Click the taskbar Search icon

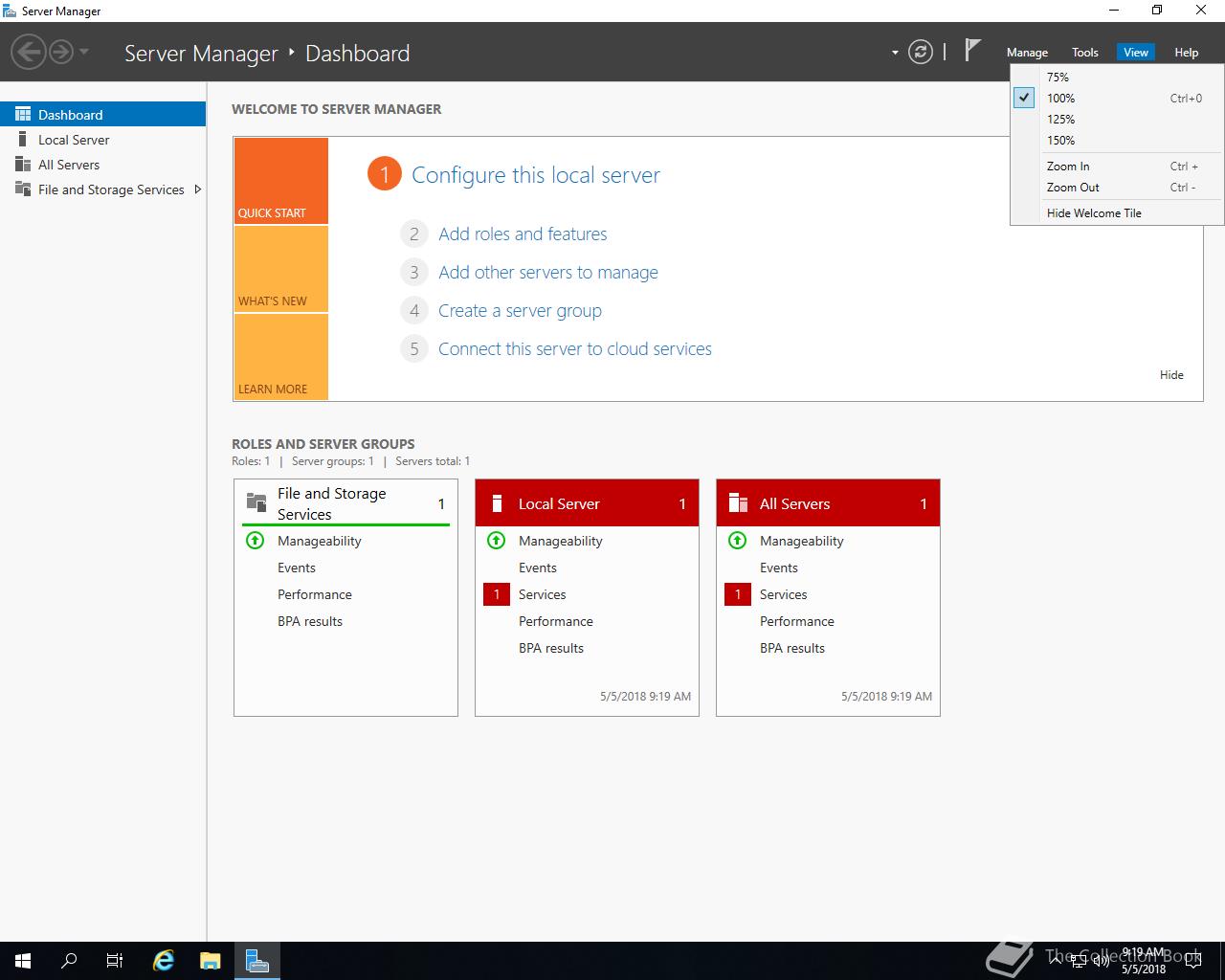[69, 961]
